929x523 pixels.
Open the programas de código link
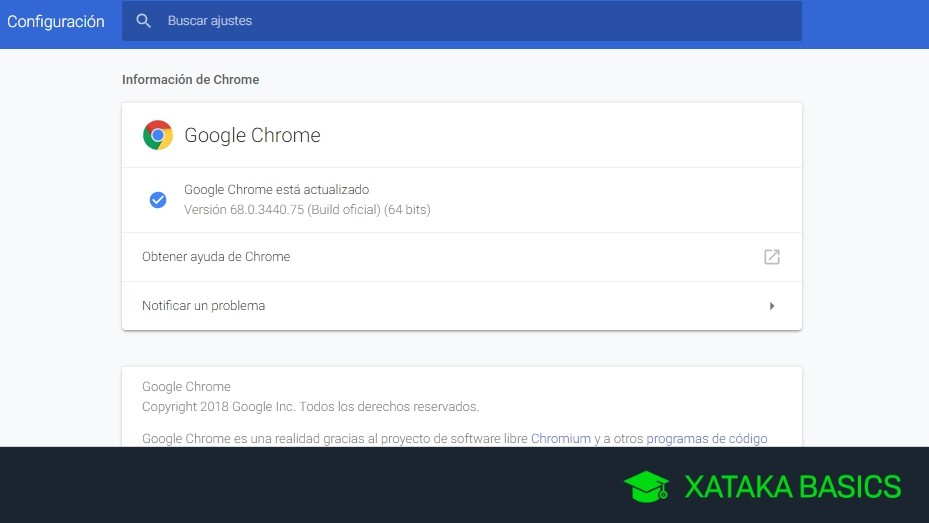(707, 438)
